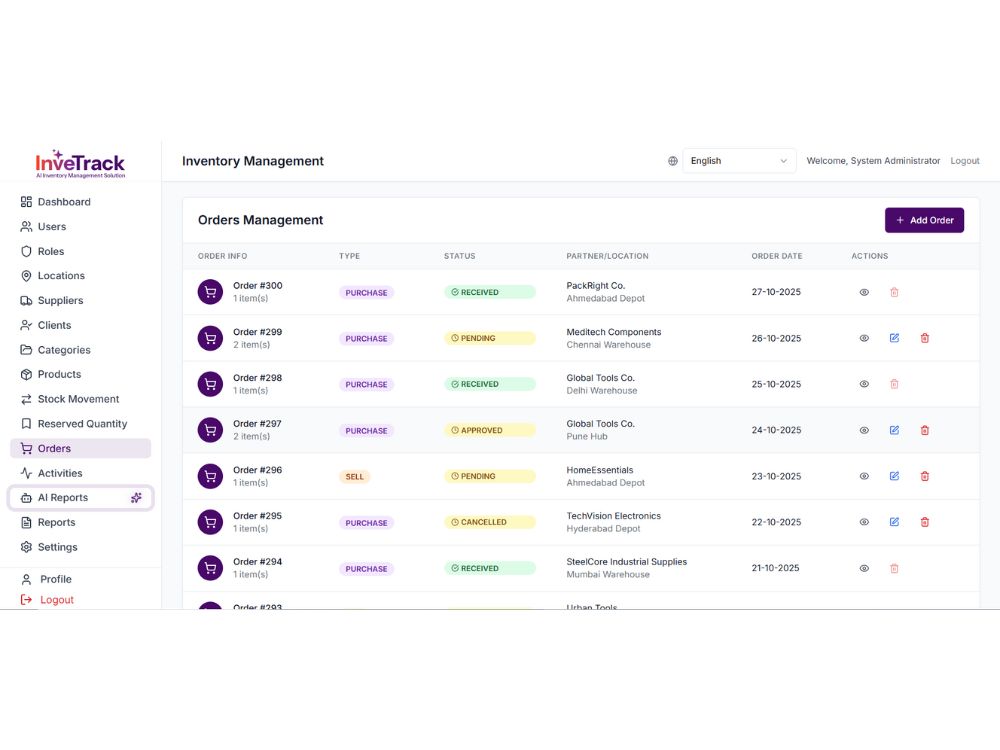Screen dimensions: 1000x750
Task: Select Orders in sidebar
Action: point(81,448)
